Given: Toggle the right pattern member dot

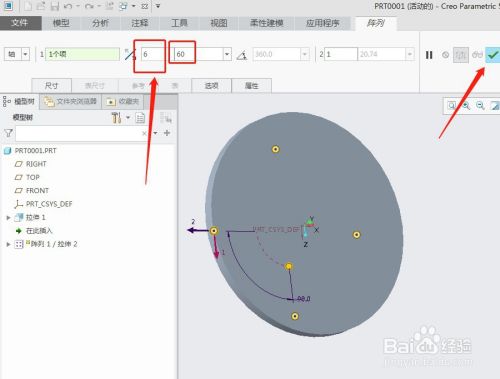Looking at the screenshot, I should coord(356,235).
